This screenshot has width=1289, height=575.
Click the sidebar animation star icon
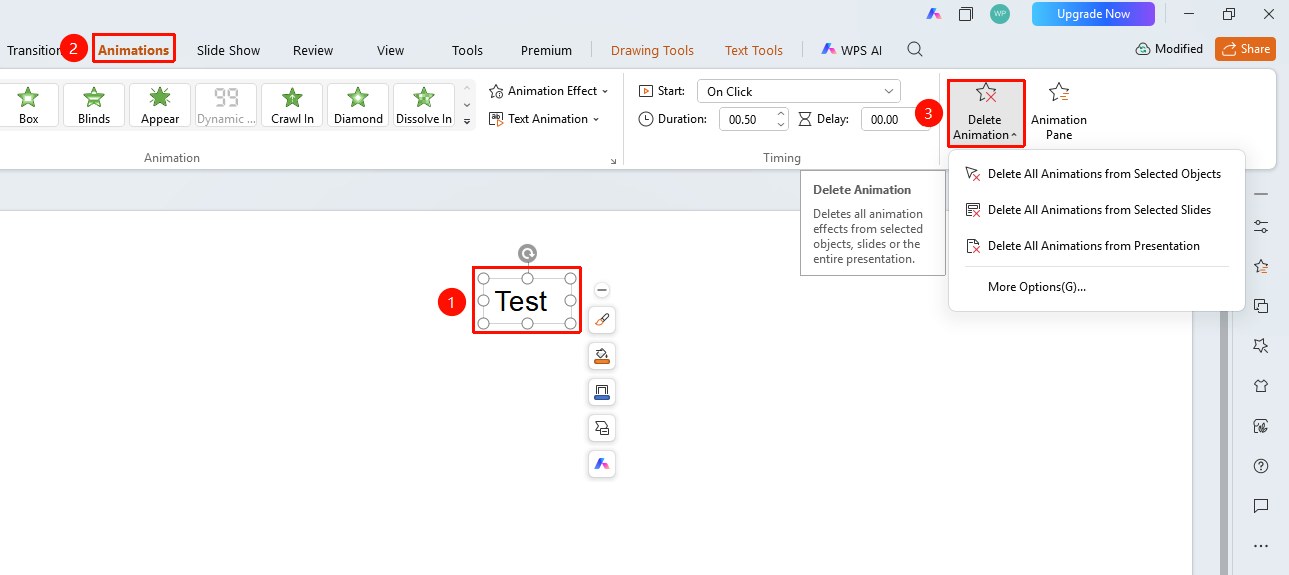coord(1261,267)
